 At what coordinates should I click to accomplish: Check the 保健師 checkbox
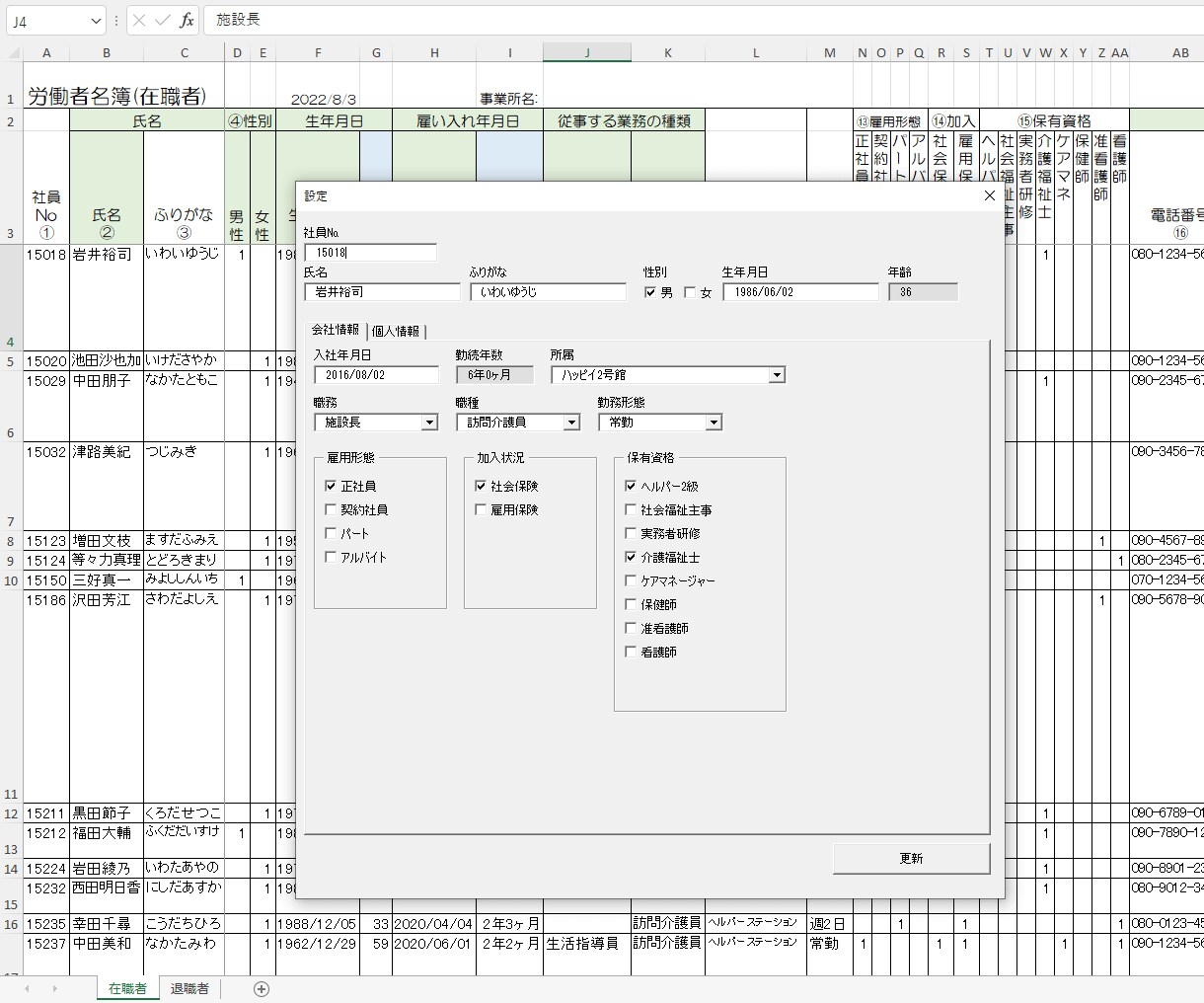coord(631,604)
